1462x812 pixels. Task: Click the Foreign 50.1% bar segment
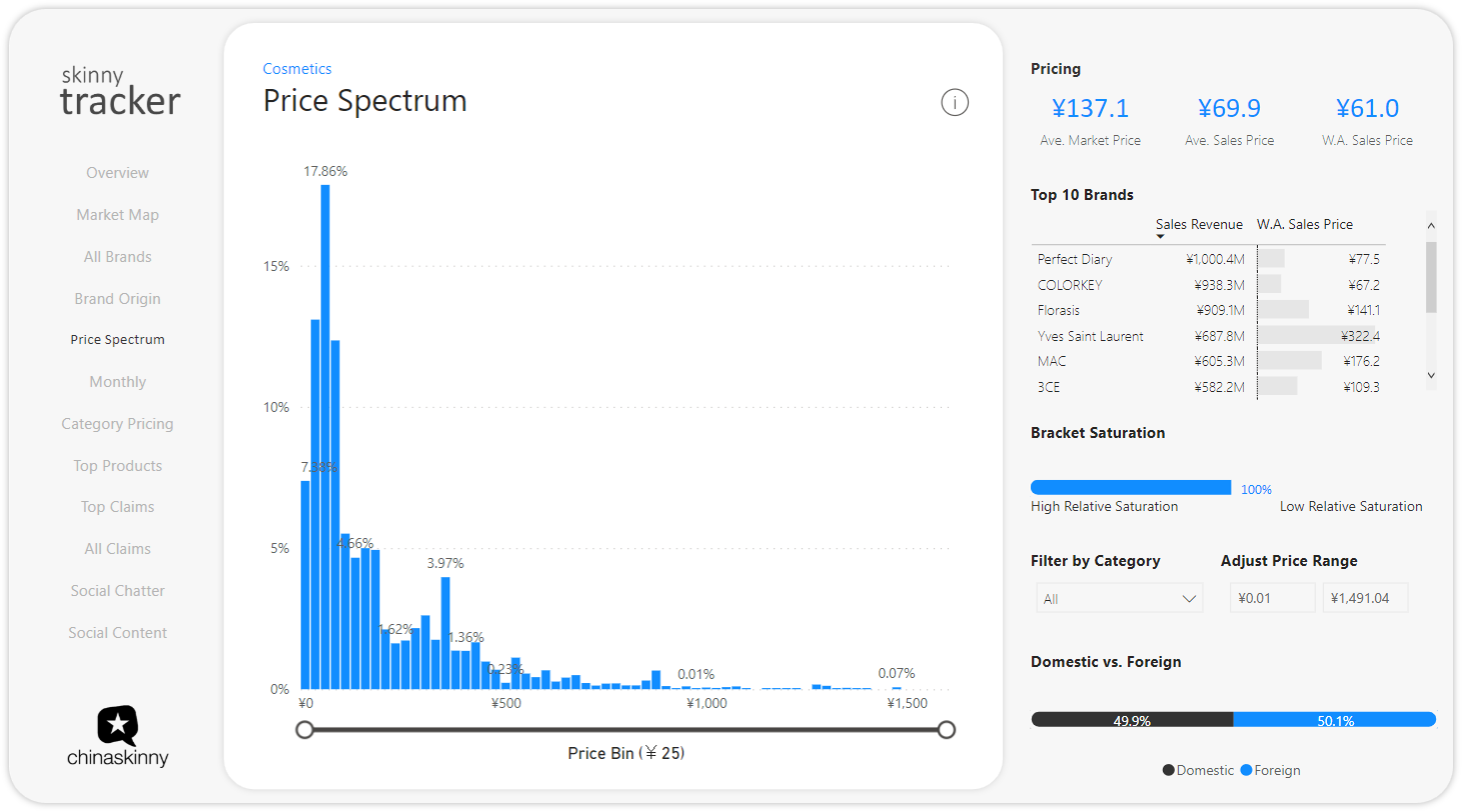[x=1335, y=719]
